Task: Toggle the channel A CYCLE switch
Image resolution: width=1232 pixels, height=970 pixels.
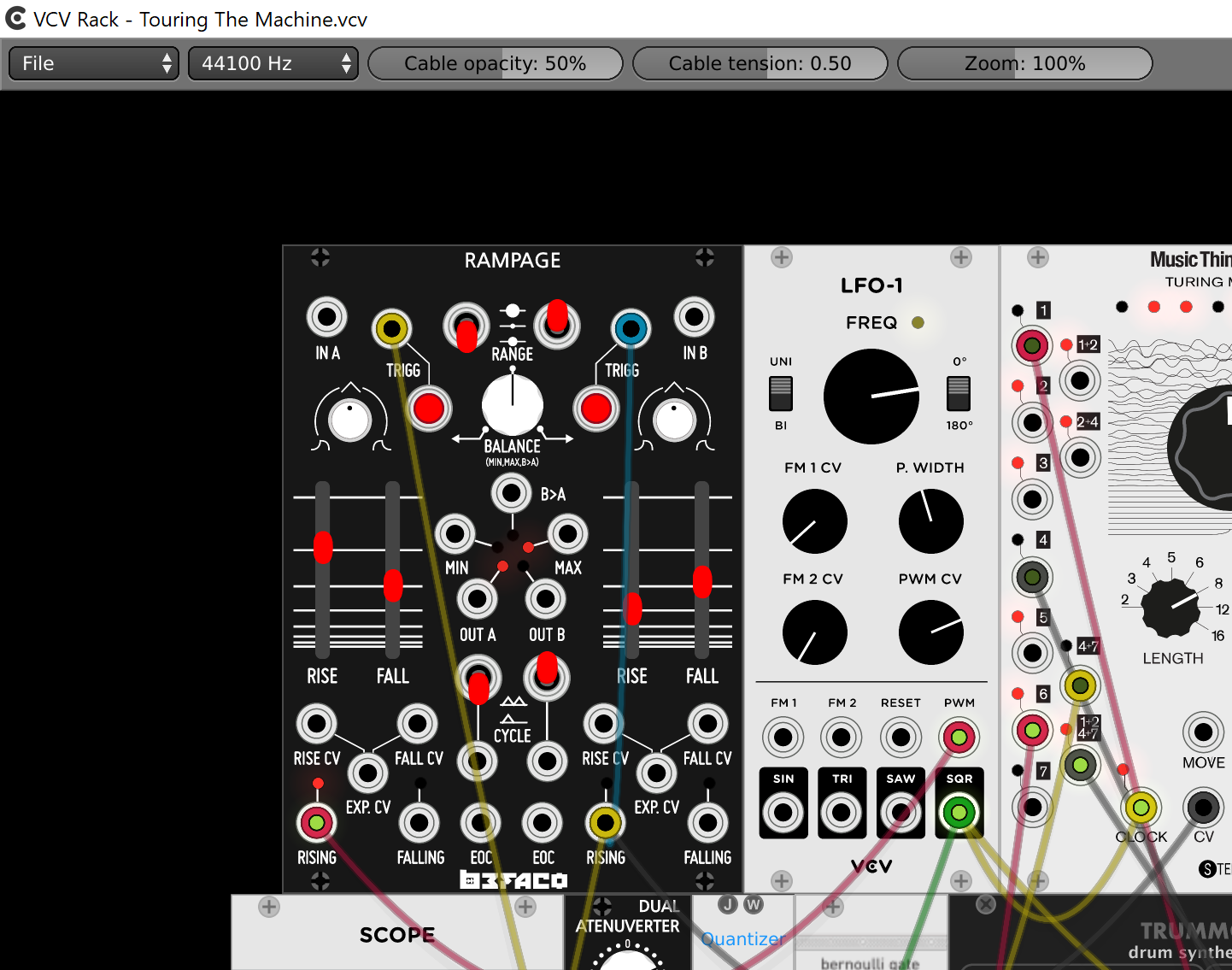Action: 478,680
